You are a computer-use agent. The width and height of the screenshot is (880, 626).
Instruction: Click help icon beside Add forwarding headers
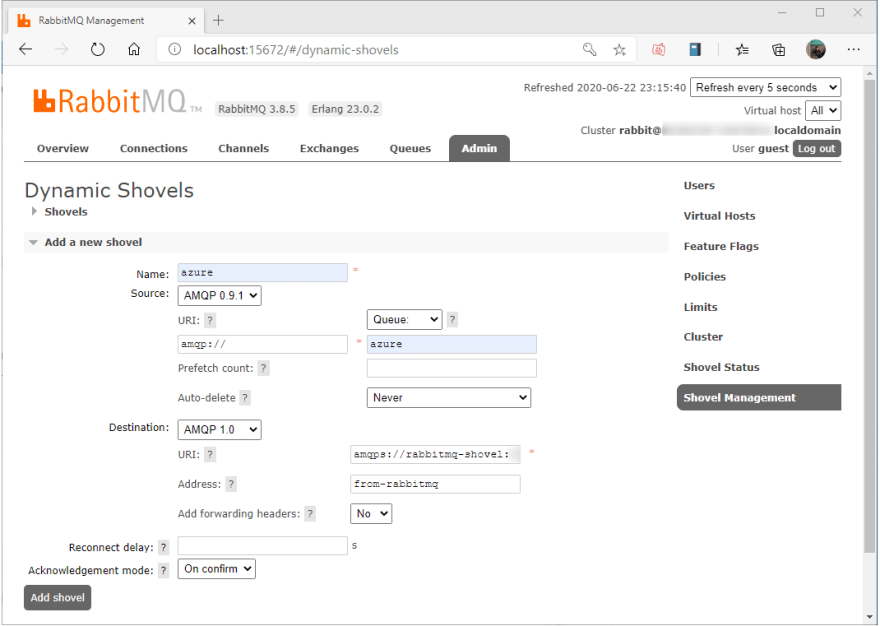click(310, 514)
